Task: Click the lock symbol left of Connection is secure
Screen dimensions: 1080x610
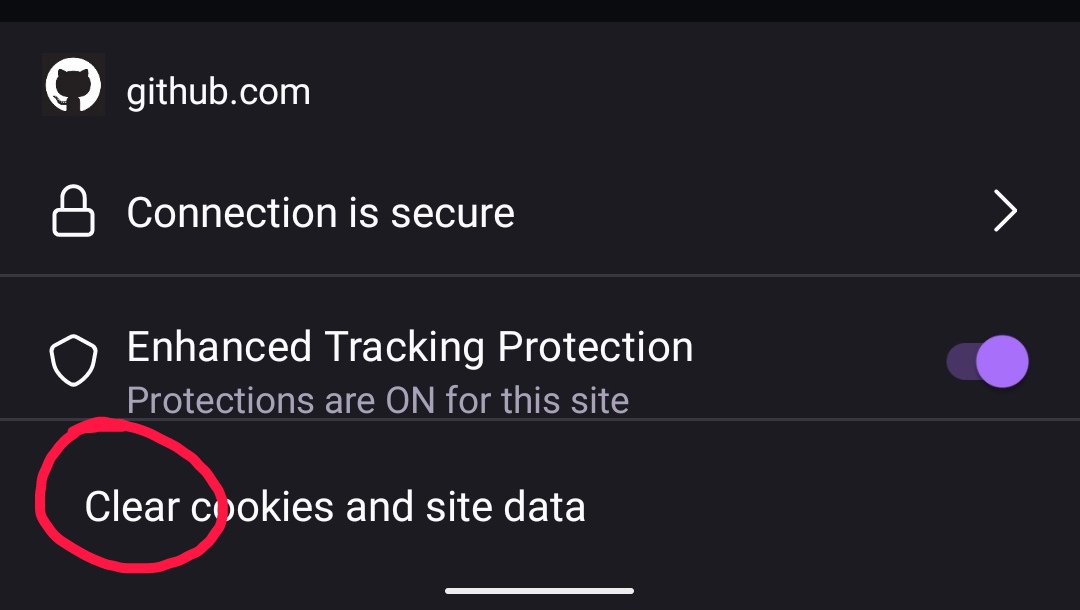Action: [x=73, y=211]
